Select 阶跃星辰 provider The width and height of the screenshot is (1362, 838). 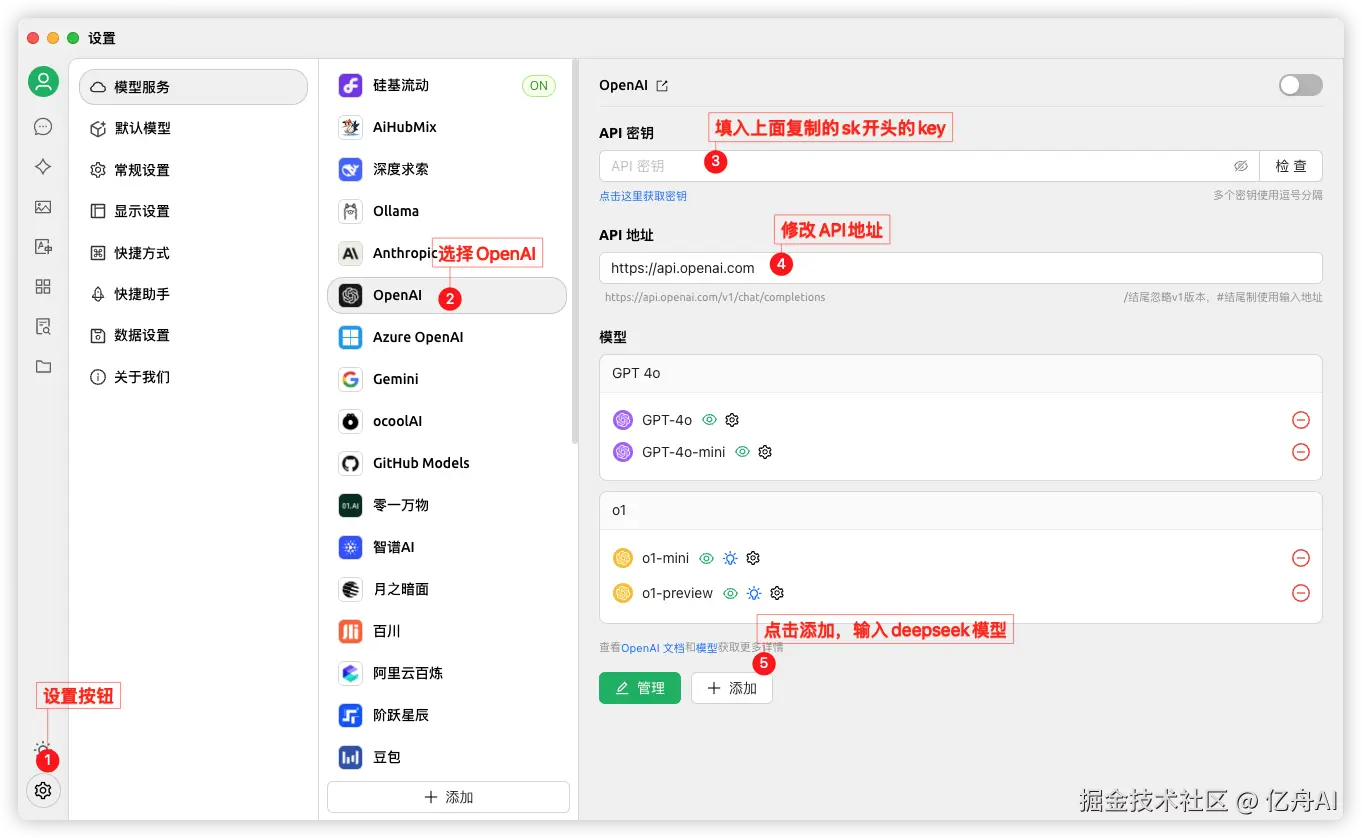point(447,715)
